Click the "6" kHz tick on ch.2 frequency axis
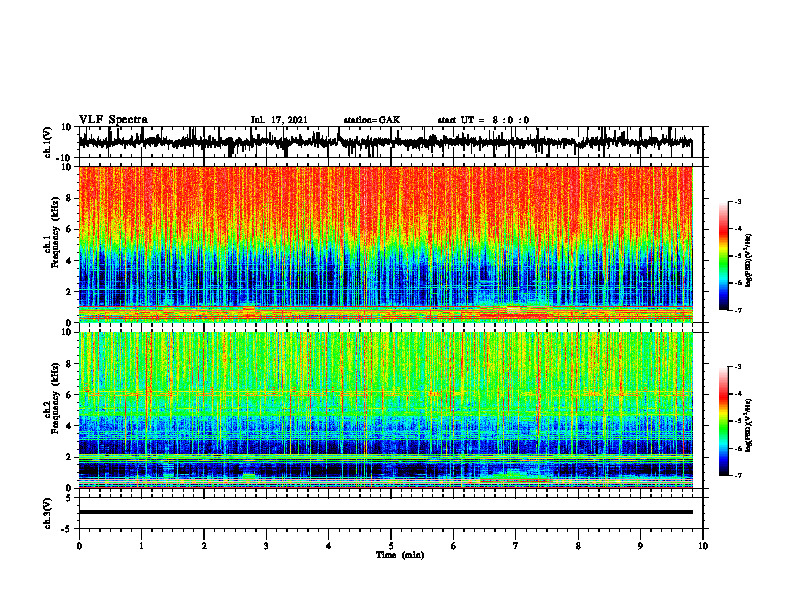Screen dimensions: 792x612 click(x=69, y=395)
